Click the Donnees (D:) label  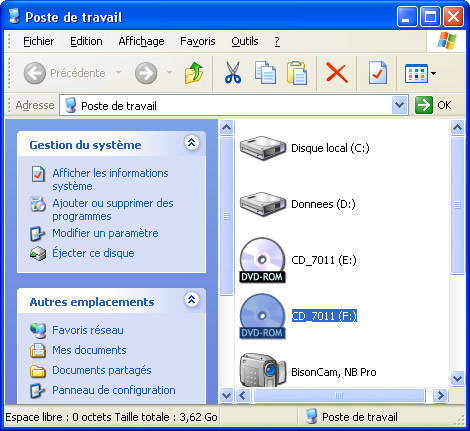click(323, 204)
